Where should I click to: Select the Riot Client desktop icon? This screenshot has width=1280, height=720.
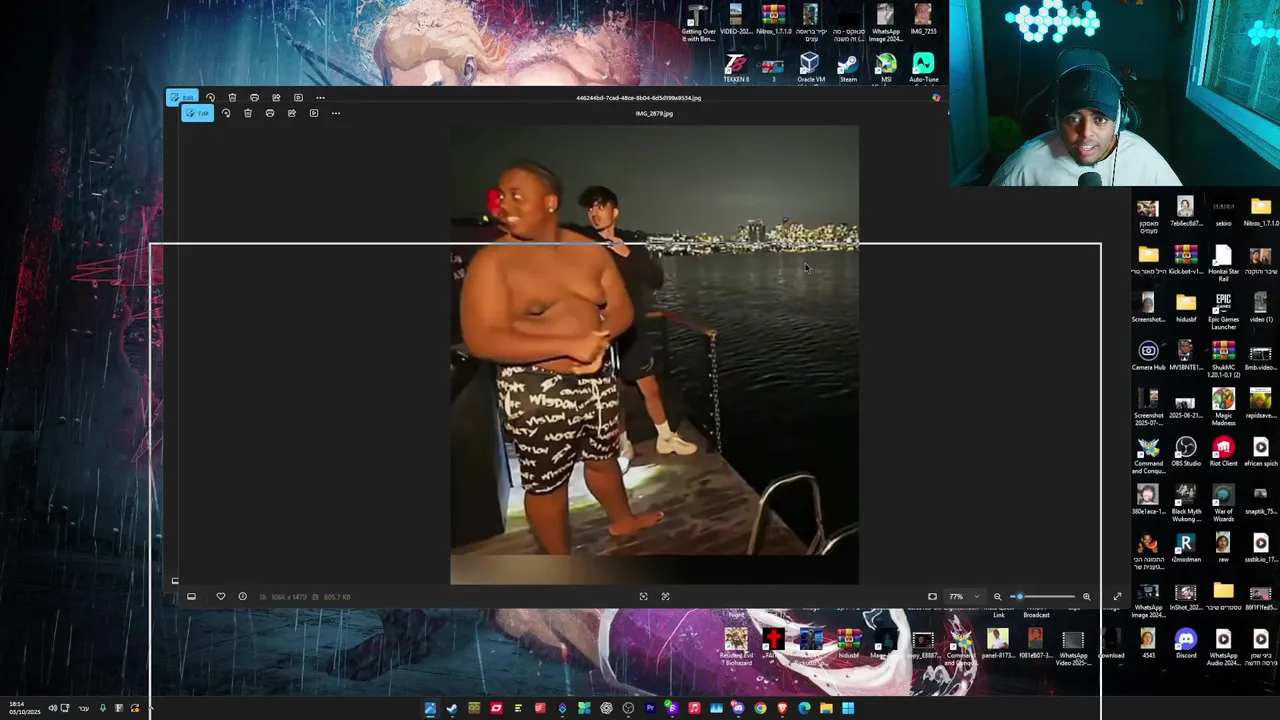[x=1223, y=452]
